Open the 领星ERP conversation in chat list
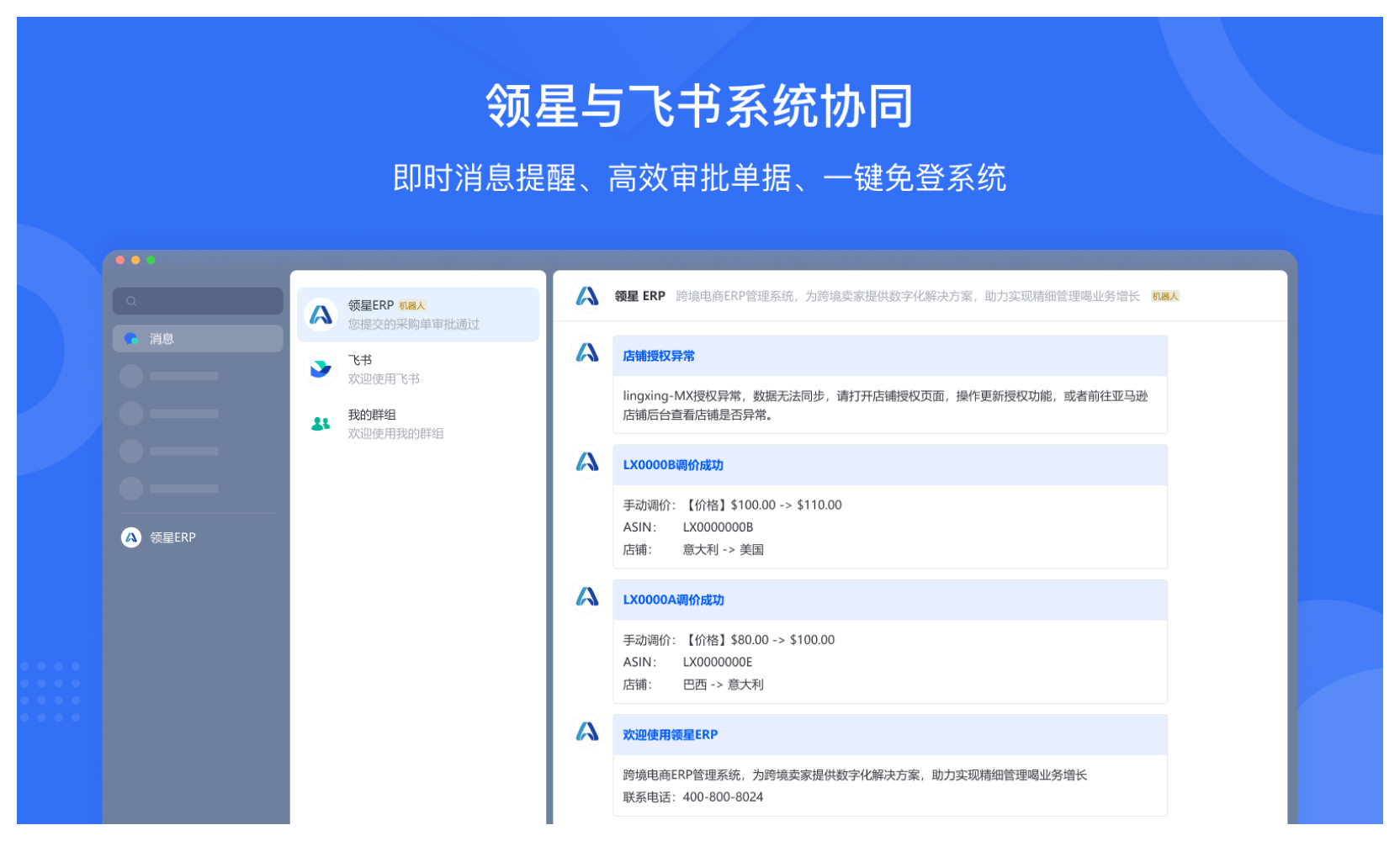This screenshot has width=1400, height=841. click(418, 315)
